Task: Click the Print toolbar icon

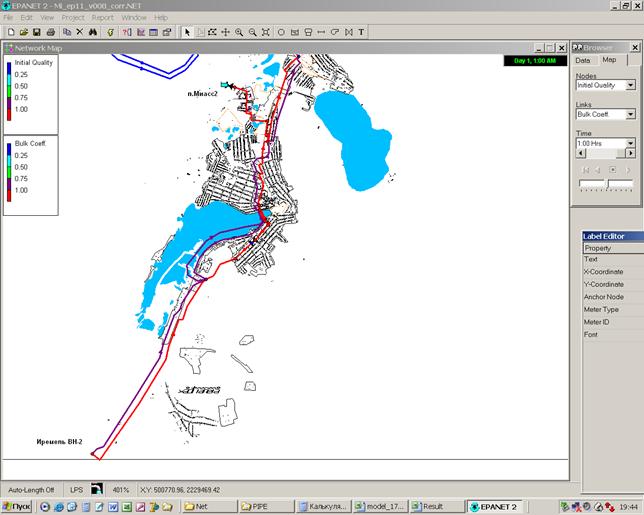Action: [50, 32]
